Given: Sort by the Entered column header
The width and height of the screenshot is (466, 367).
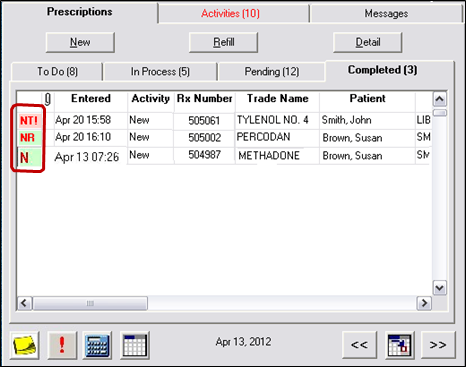Looking at the screenshot, I should pyautogui.click(x=91, y=99).
